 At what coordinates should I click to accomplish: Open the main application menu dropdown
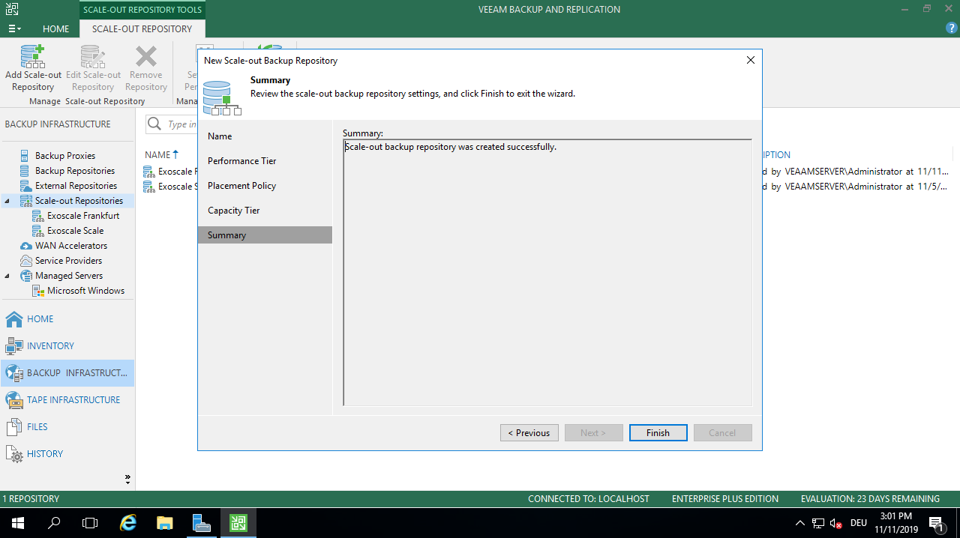click(14, 29)
